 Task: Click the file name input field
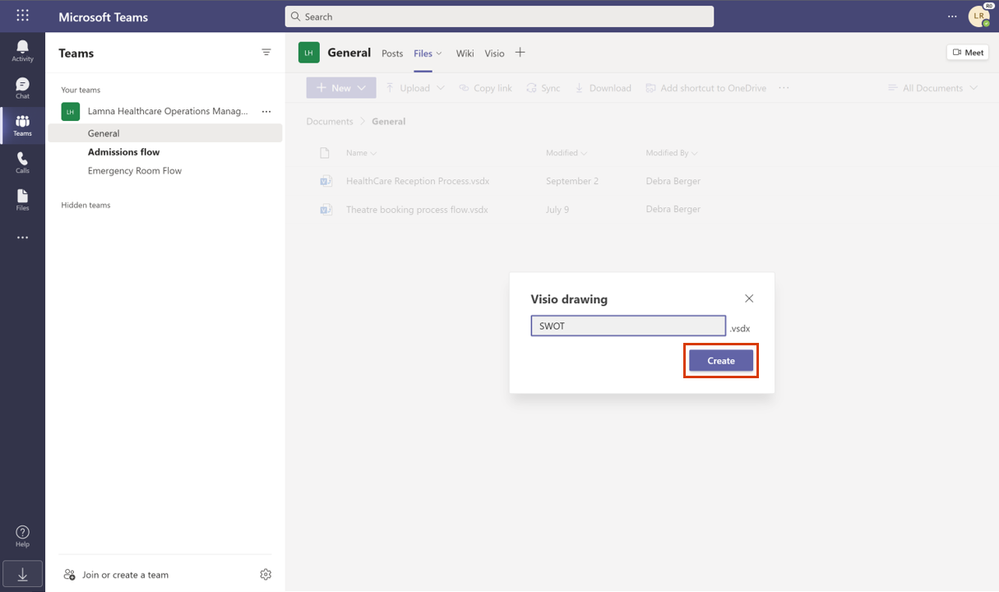628,326
